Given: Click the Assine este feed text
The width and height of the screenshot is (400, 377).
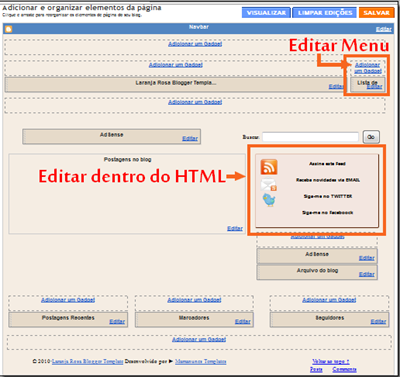Looking at the screenshot, I should pos(327,164).
